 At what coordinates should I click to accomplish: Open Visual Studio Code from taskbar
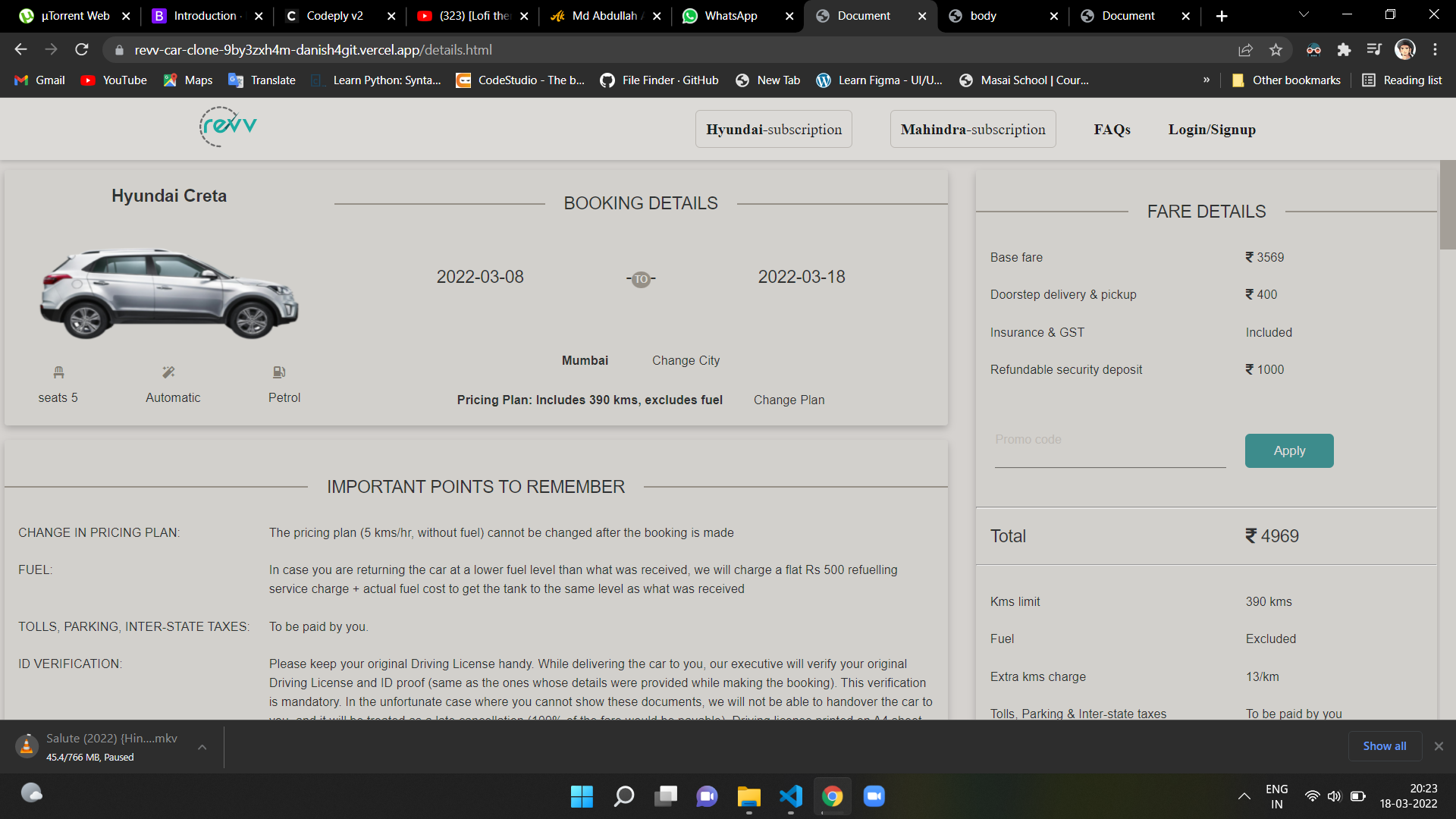tap(790, 796)
